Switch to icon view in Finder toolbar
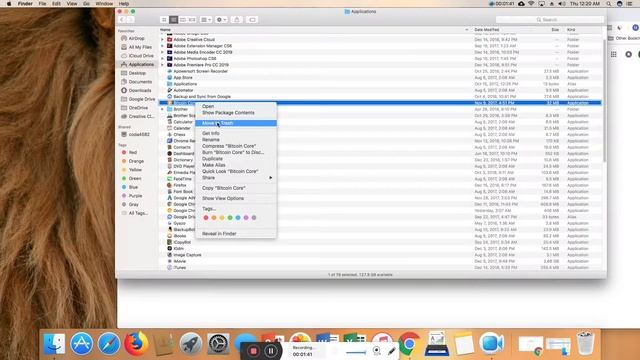Viewport: 640px width, 360px height. point(164,20)
